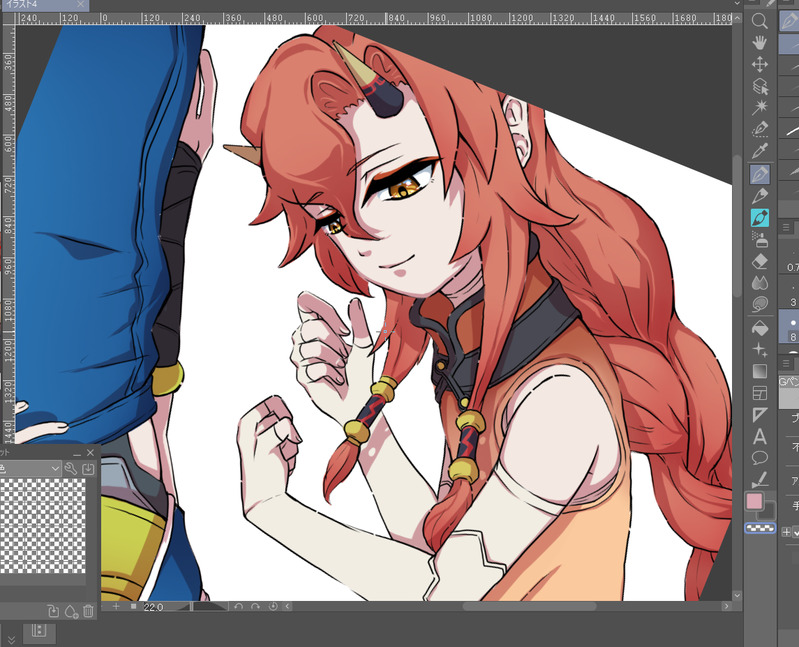
Task: Select the Selection Pen tool
Action: tap(760, 129)
